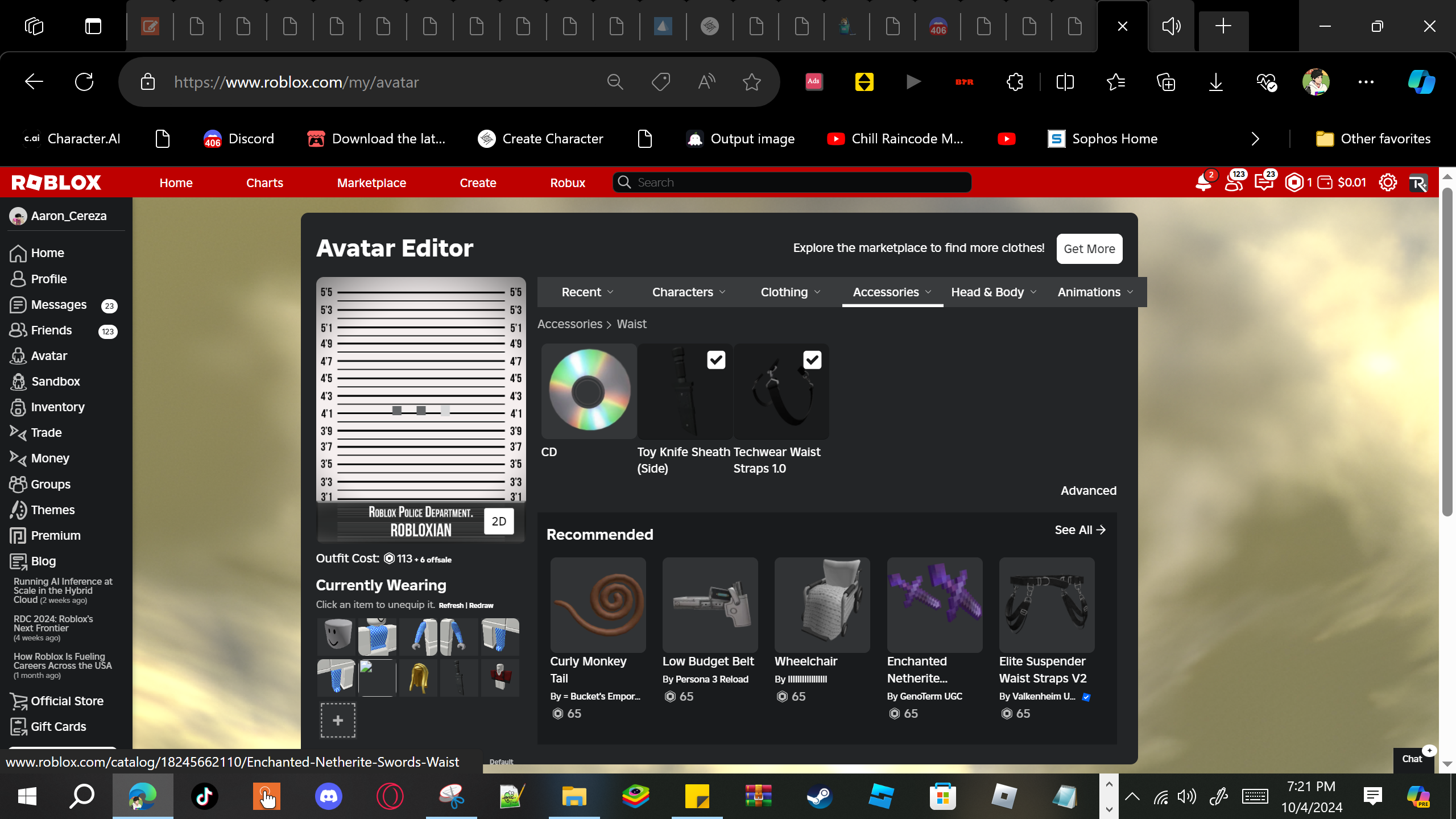Image resolution: width=1456 pixels, height=819 pixels.
Task: Open File Explorer from taskbar
Action: click(x=574, y=796)
